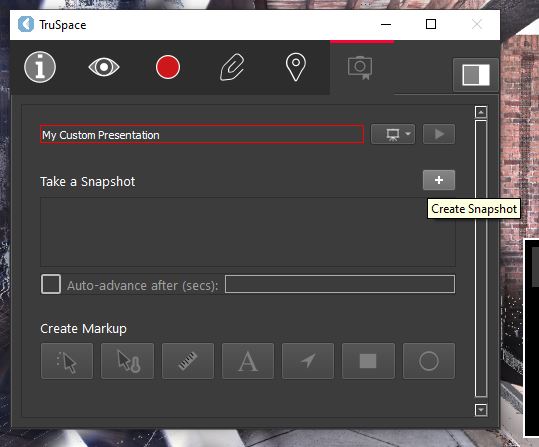Select the pointer selection markup tool
Screen dimensions: 539x447
(67, 361)
